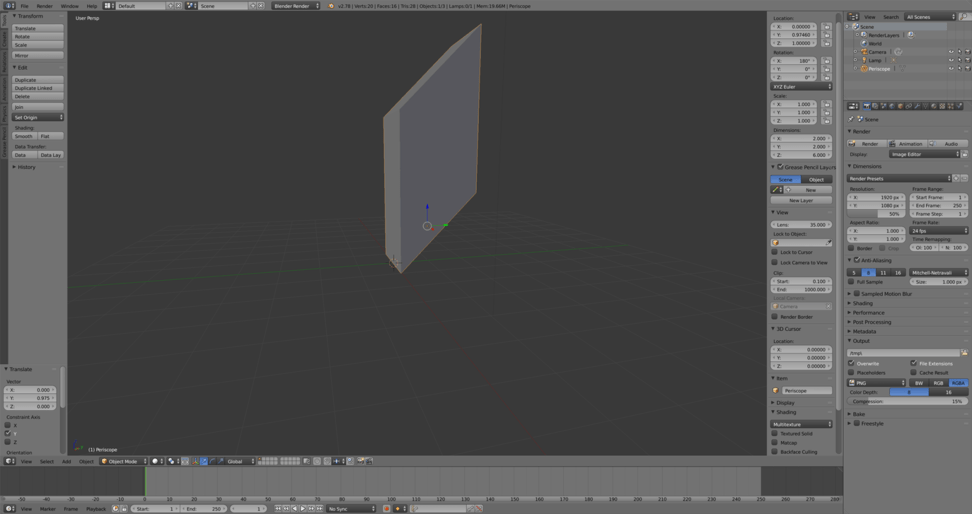Open the Blender Render engine dropdown
The height and width of the screenshot is (514, 972).
pos(296,6)
